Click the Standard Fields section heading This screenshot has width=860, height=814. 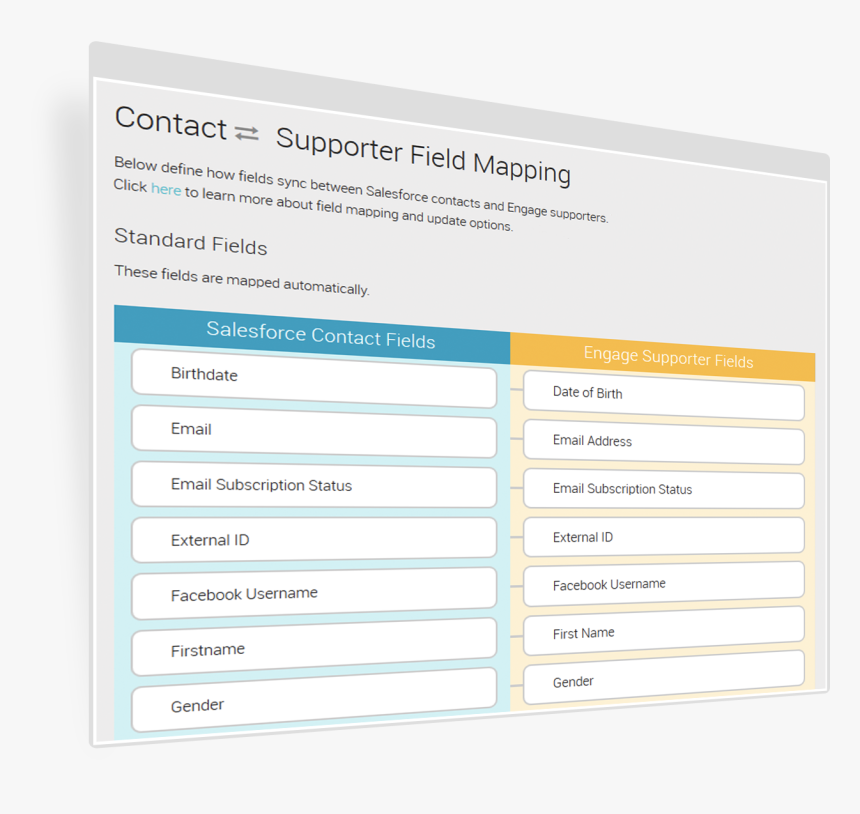coord(190,241)
